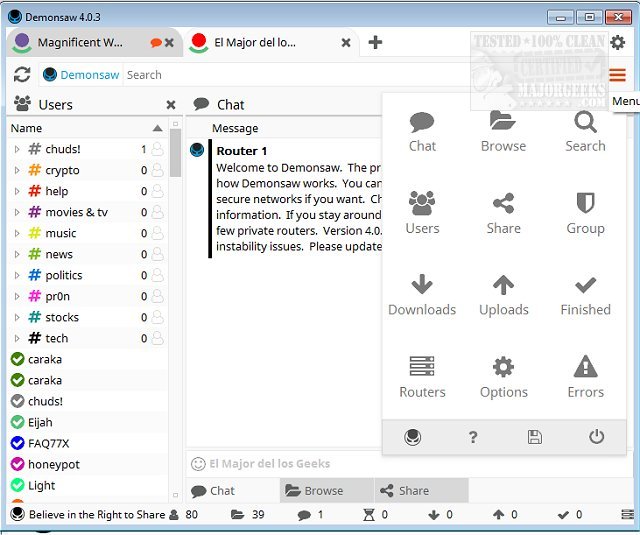This screenshot has width=640, height=535.
Task: Click the Message column header
Action: coord(235,128)
